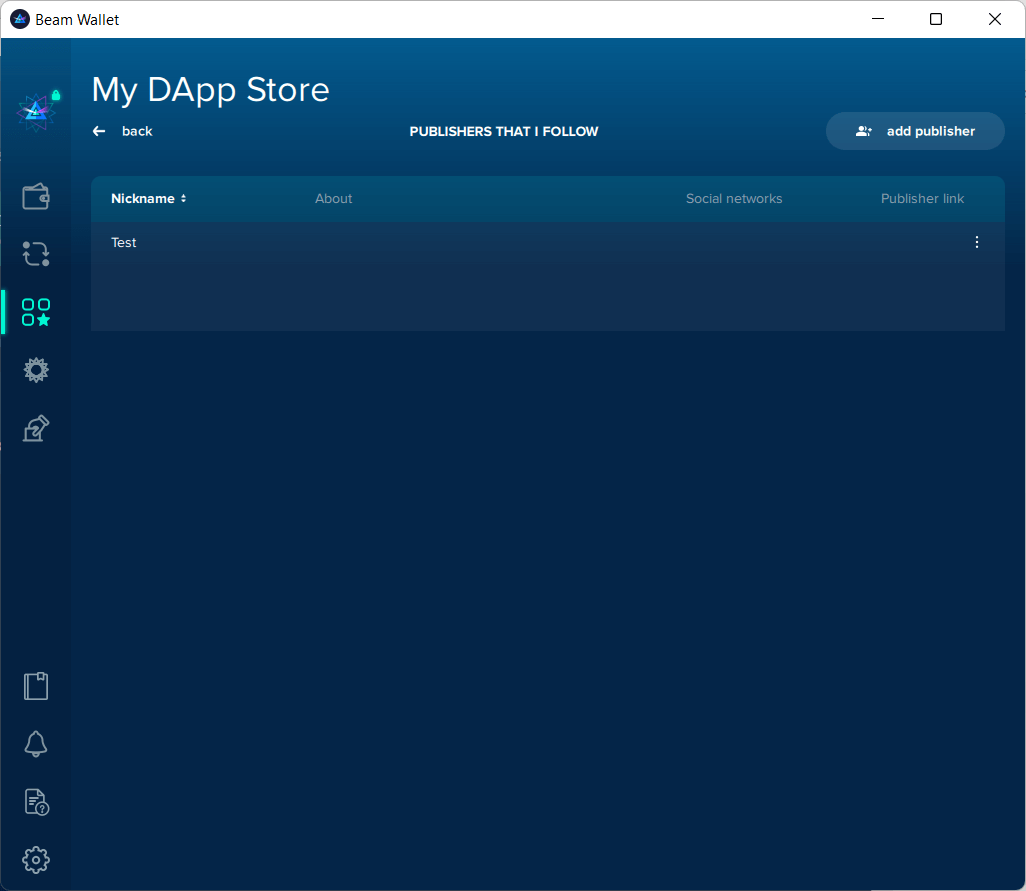Sort publishers by Nickname column

click(x=148, y=199)
